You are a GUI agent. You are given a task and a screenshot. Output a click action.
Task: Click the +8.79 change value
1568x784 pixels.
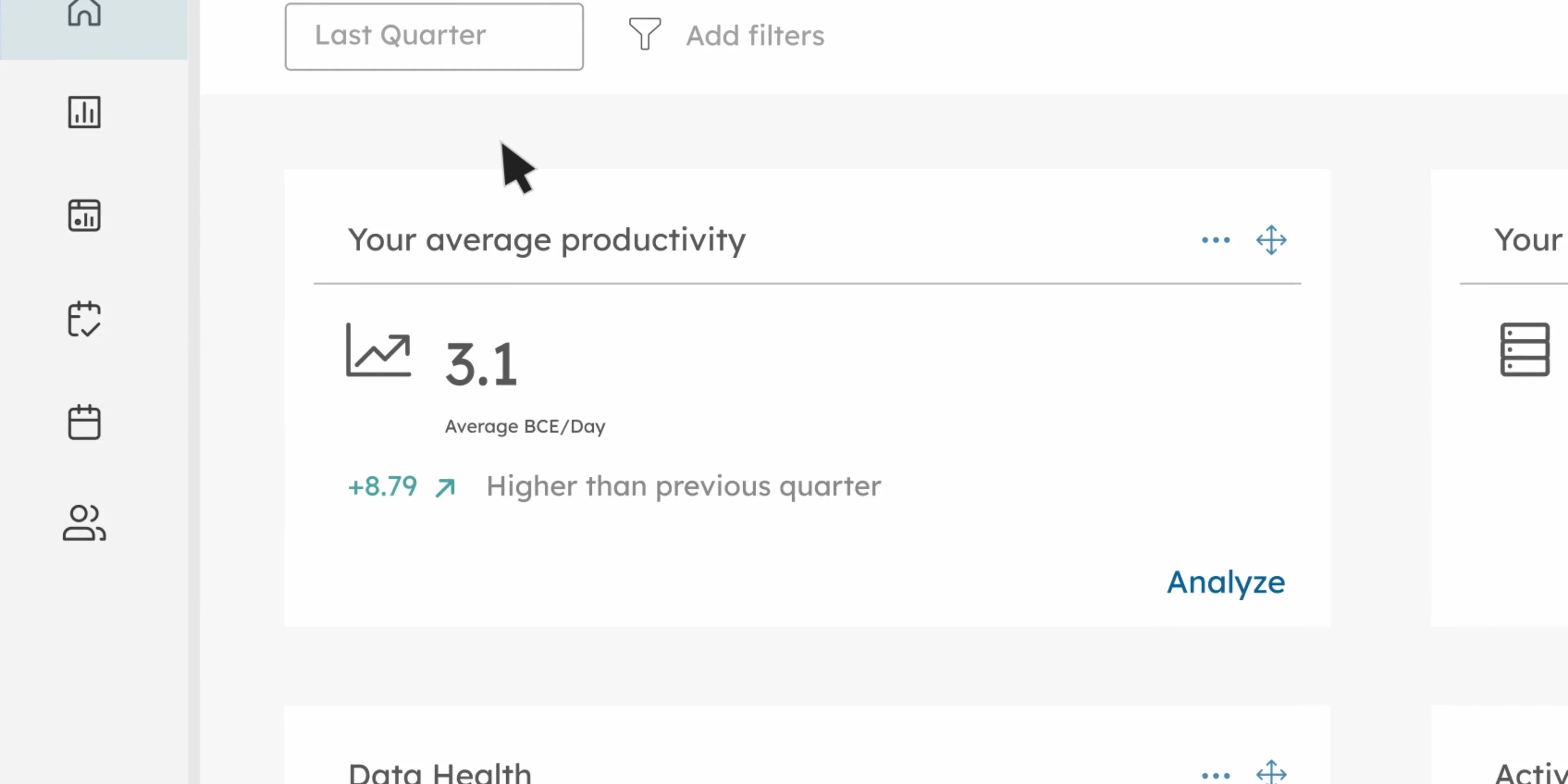[x=382, y=486]
